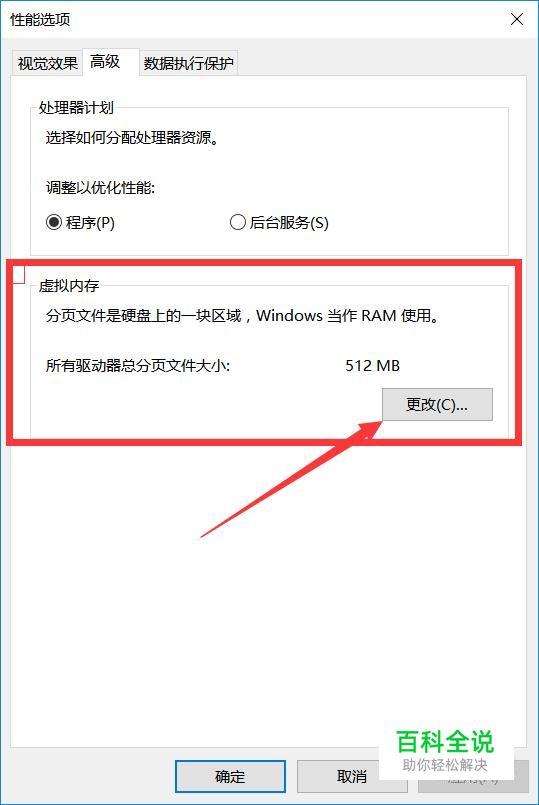Select the 高级 tab
539x805 pixels.
coord(105,62)
